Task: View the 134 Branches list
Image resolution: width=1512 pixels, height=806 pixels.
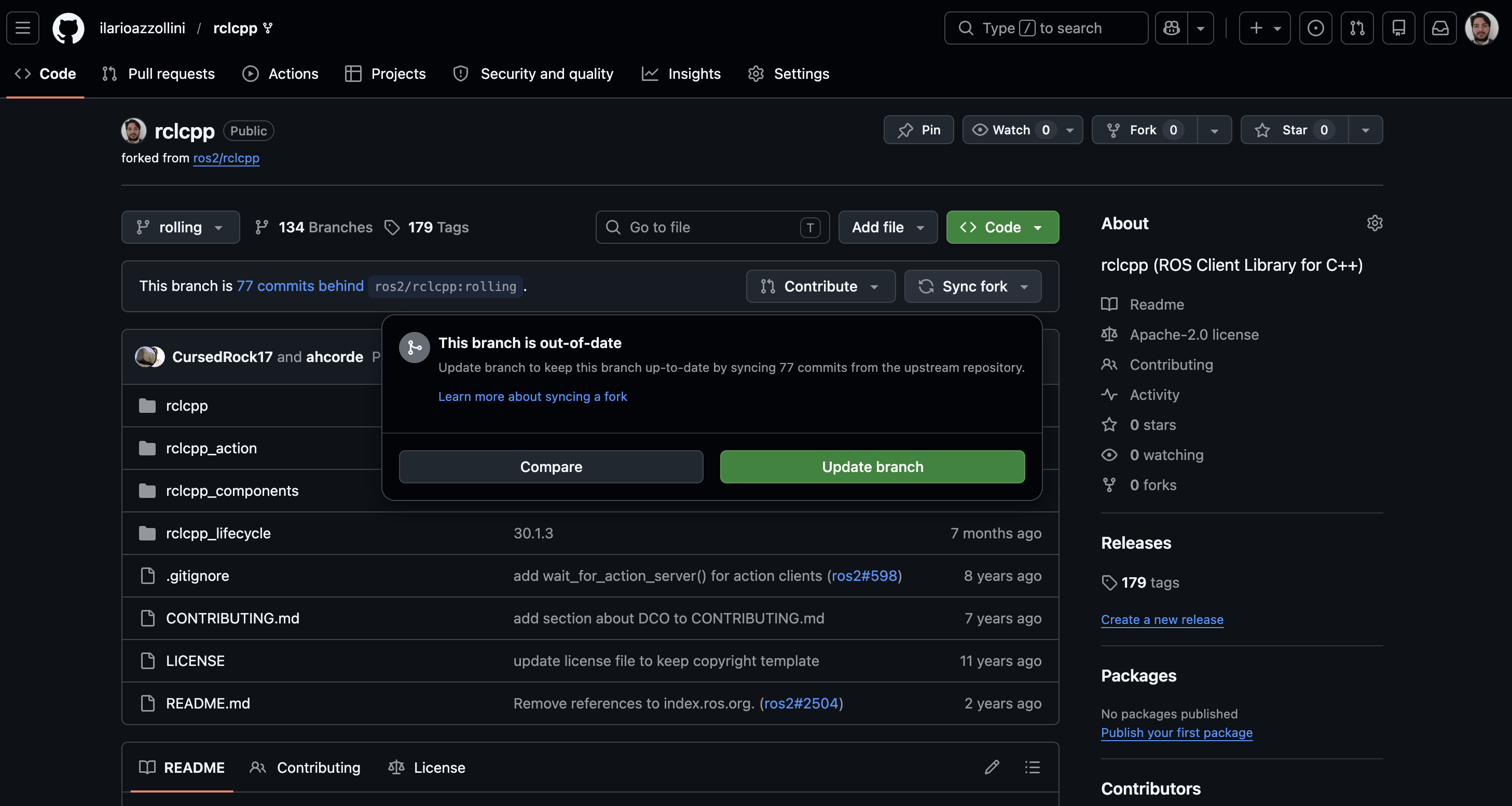Action: tap(314, 227)
